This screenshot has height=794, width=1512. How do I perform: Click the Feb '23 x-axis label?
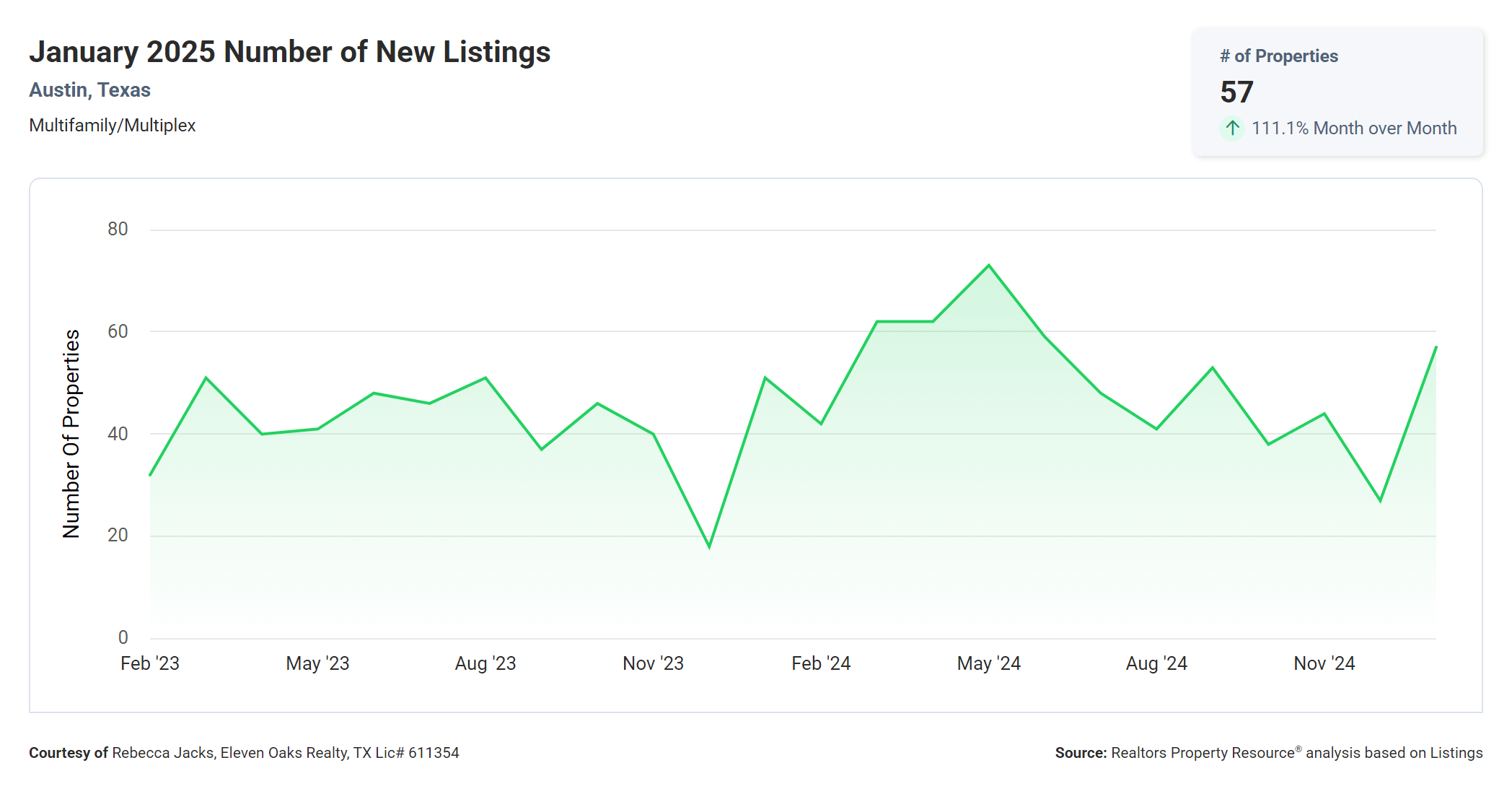pos(150,663)
